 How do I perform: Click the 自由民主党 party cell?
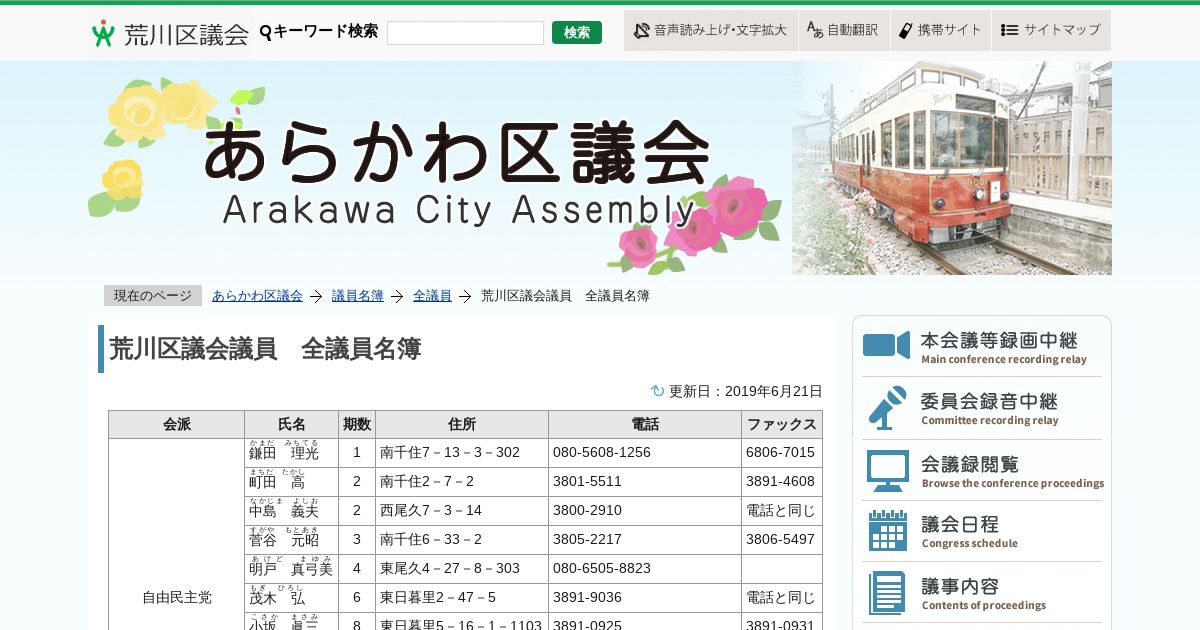point(177,597)
